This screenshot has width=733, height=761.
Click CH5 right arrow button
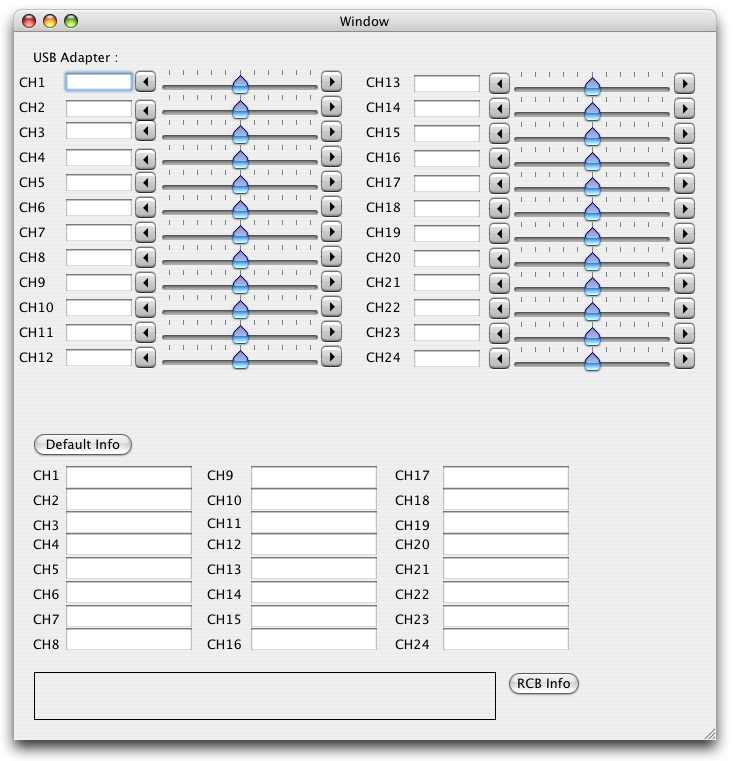point(332,182)
